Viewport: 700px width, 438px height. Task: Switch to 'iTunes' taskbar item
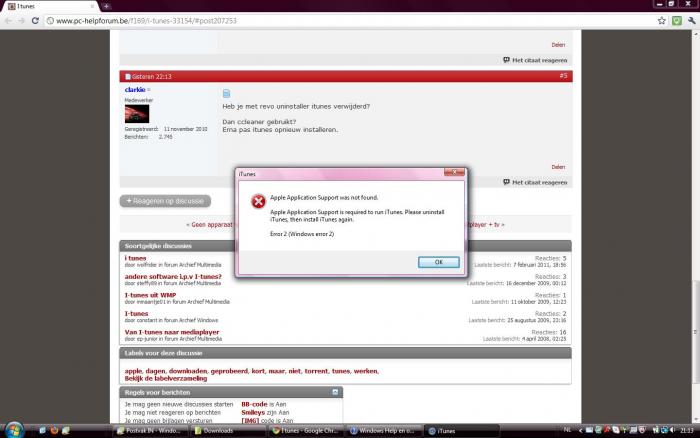coord(462,431)
